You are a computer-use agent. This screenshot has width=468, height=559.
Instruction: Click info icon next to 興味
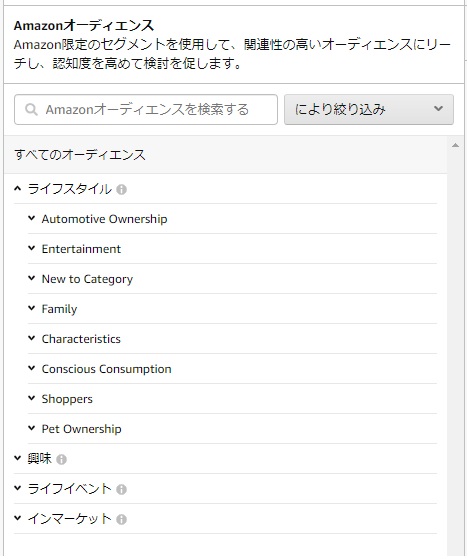61,459
